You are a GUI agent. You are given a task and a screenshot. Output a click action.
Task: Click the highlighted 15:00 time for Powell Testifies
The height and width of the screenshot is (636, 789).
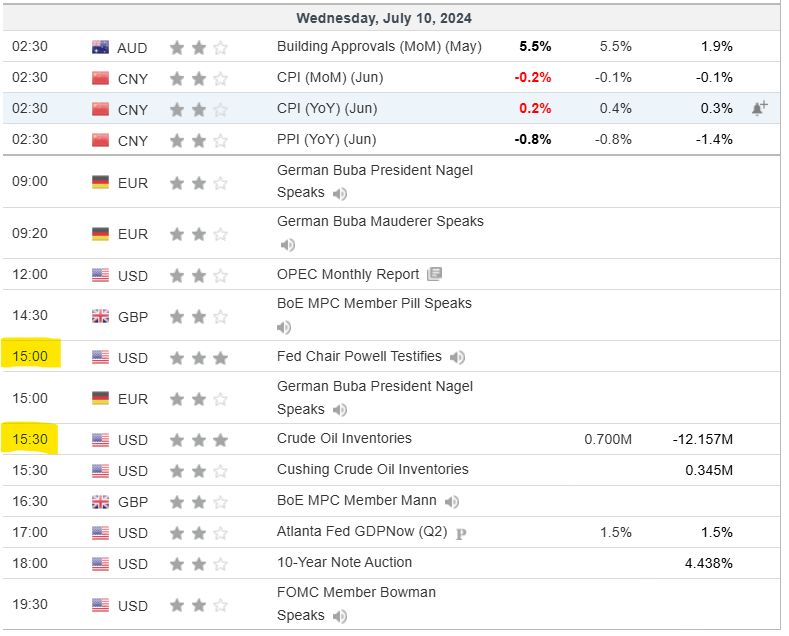pyautogui.click(x=30, y=356)
